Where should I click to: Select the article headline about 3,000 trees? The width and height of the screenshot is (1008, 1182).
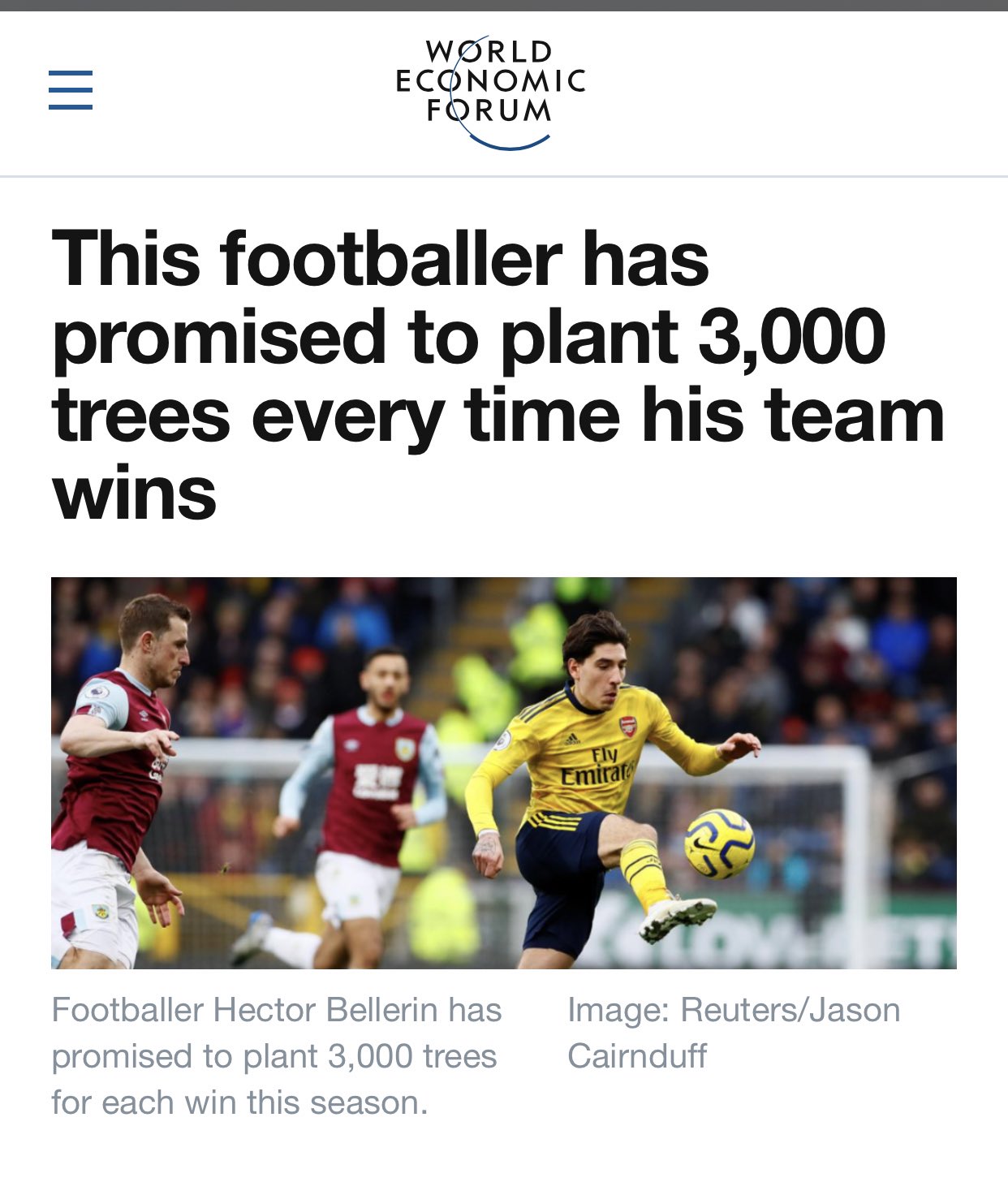(498, 375)
